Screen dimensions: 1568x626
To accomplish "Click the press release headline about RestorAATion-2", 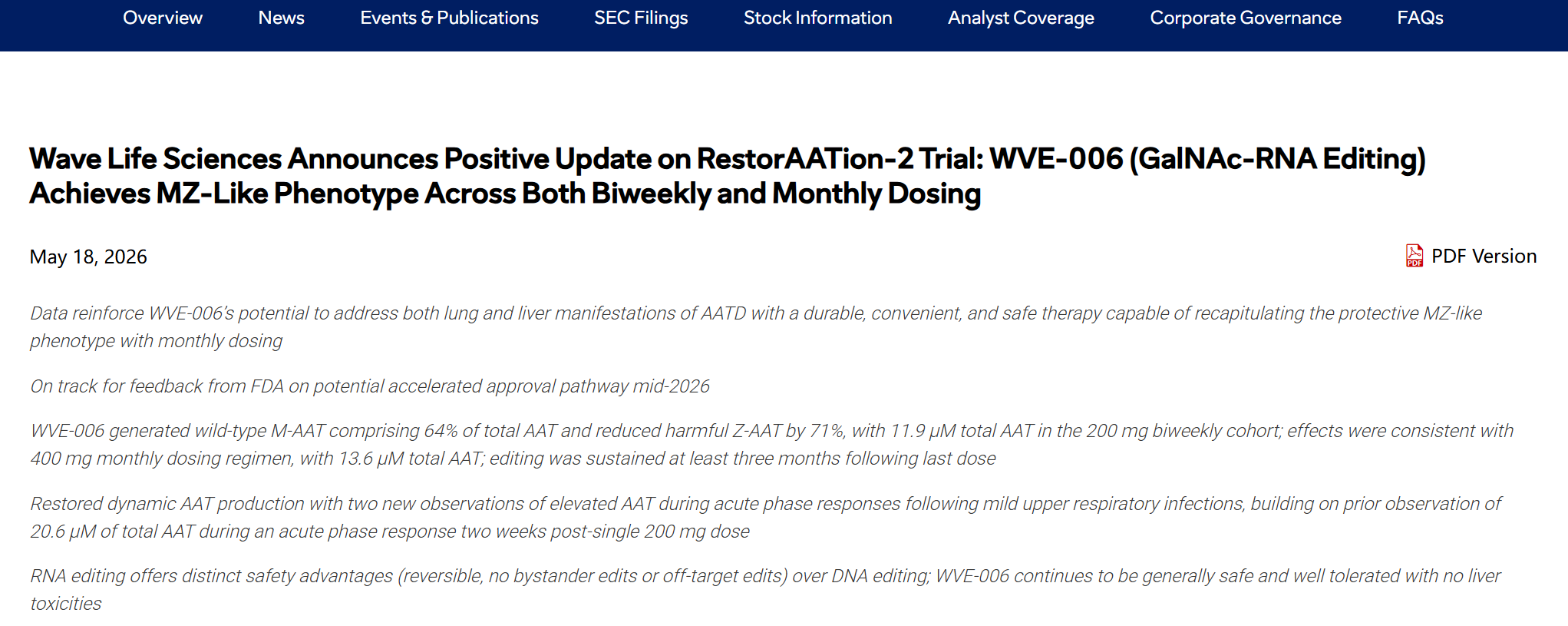I will tap(728, 176).
